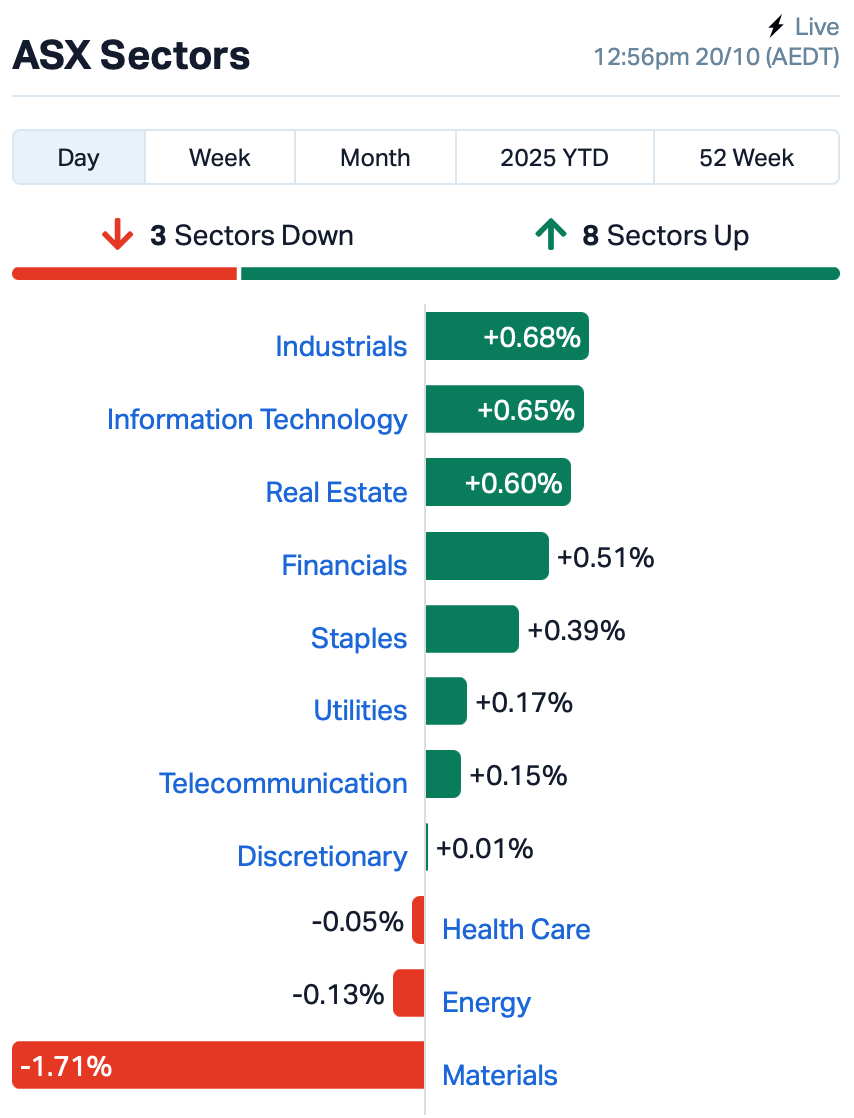Image resolution: width=854 pixels, height=1118 pixels.
Task: Click the Staples sector link
Action: tap(359, 638)
